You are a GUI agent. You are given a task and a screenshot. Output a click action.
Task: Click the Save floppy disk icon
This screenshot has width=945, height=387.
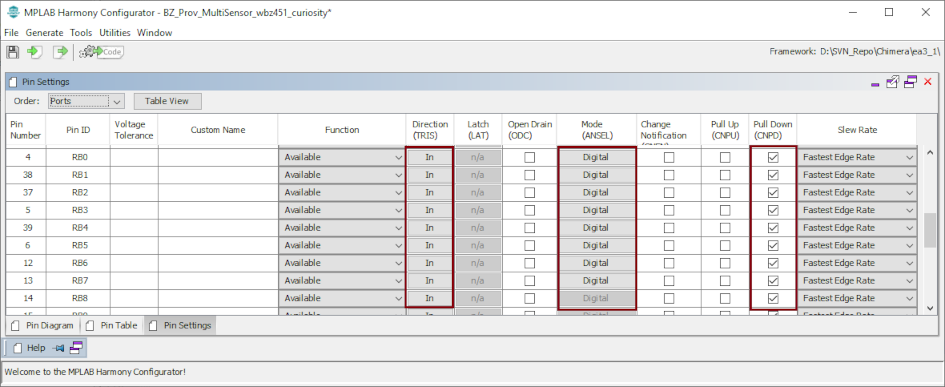point(13,52)
